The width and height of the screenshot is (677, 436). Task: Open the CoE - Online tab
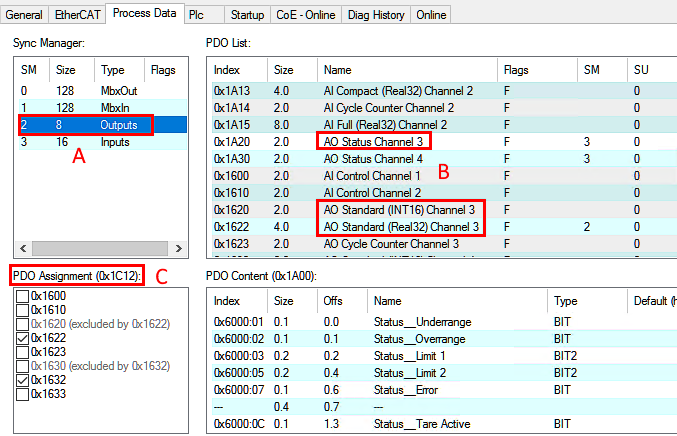pyautogui.click(x=306, y=15)
